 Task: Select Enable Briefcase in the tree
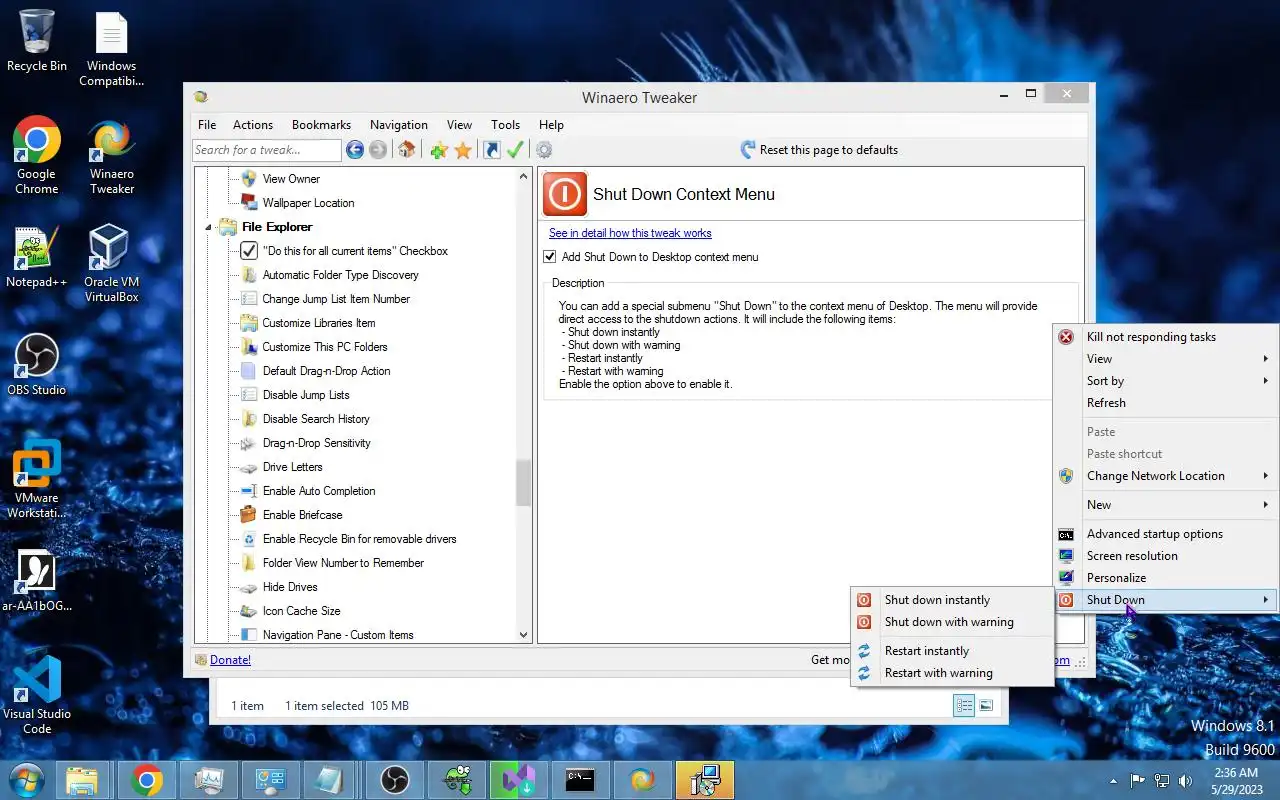point(302,515)
